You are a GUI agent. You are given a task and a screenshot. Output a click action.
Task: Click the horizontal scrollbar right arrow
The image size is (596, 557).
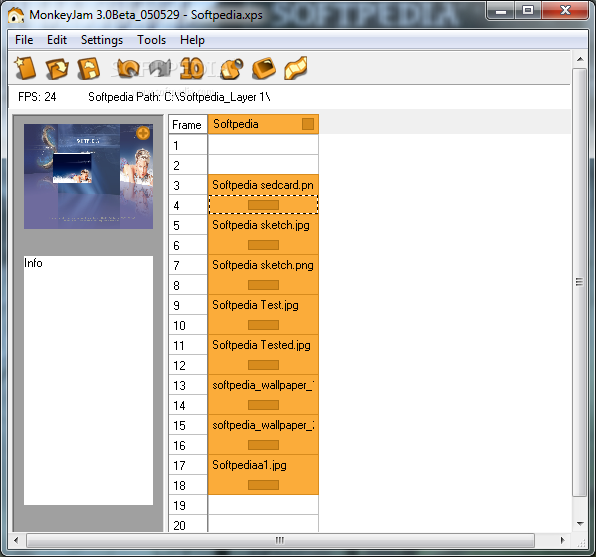point(562,540)
